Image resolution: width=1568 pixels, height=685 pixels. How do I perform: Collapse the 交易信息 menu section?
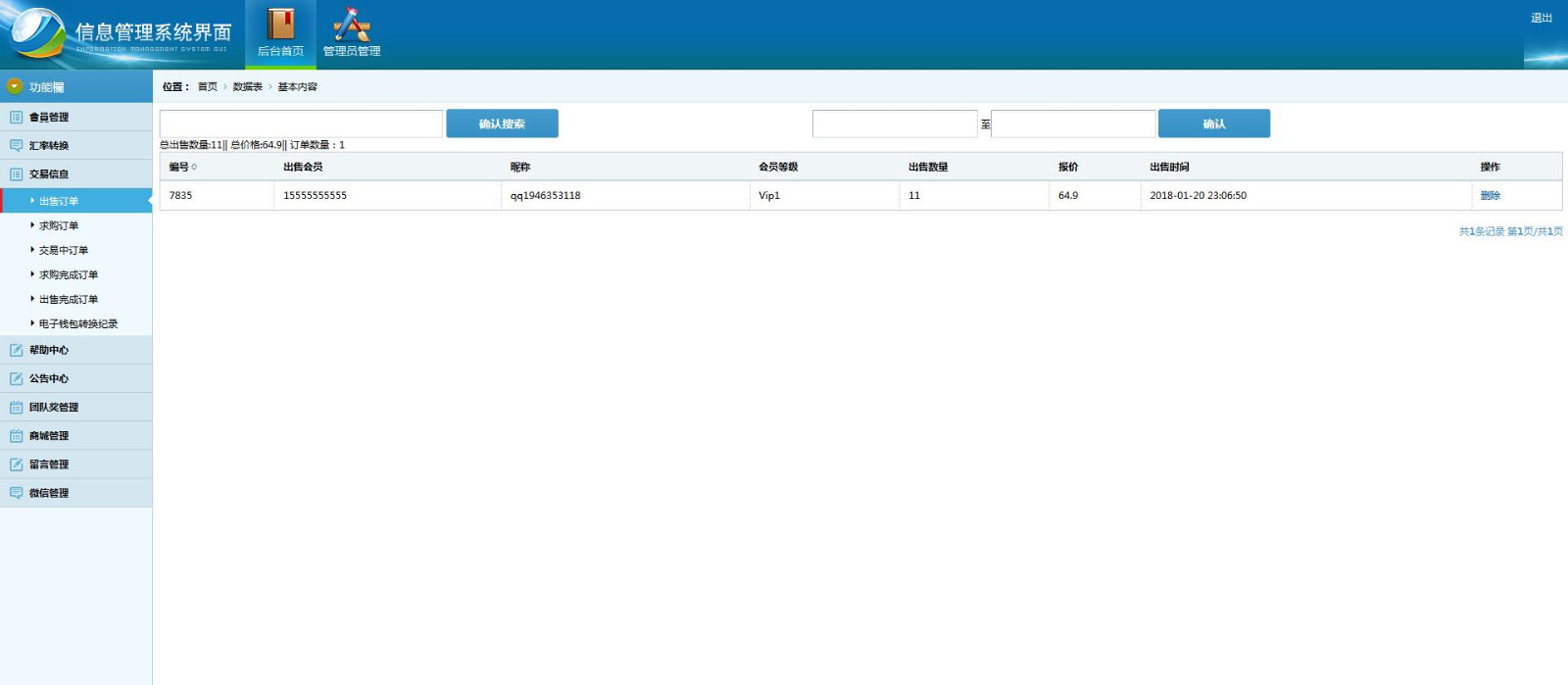49,174
